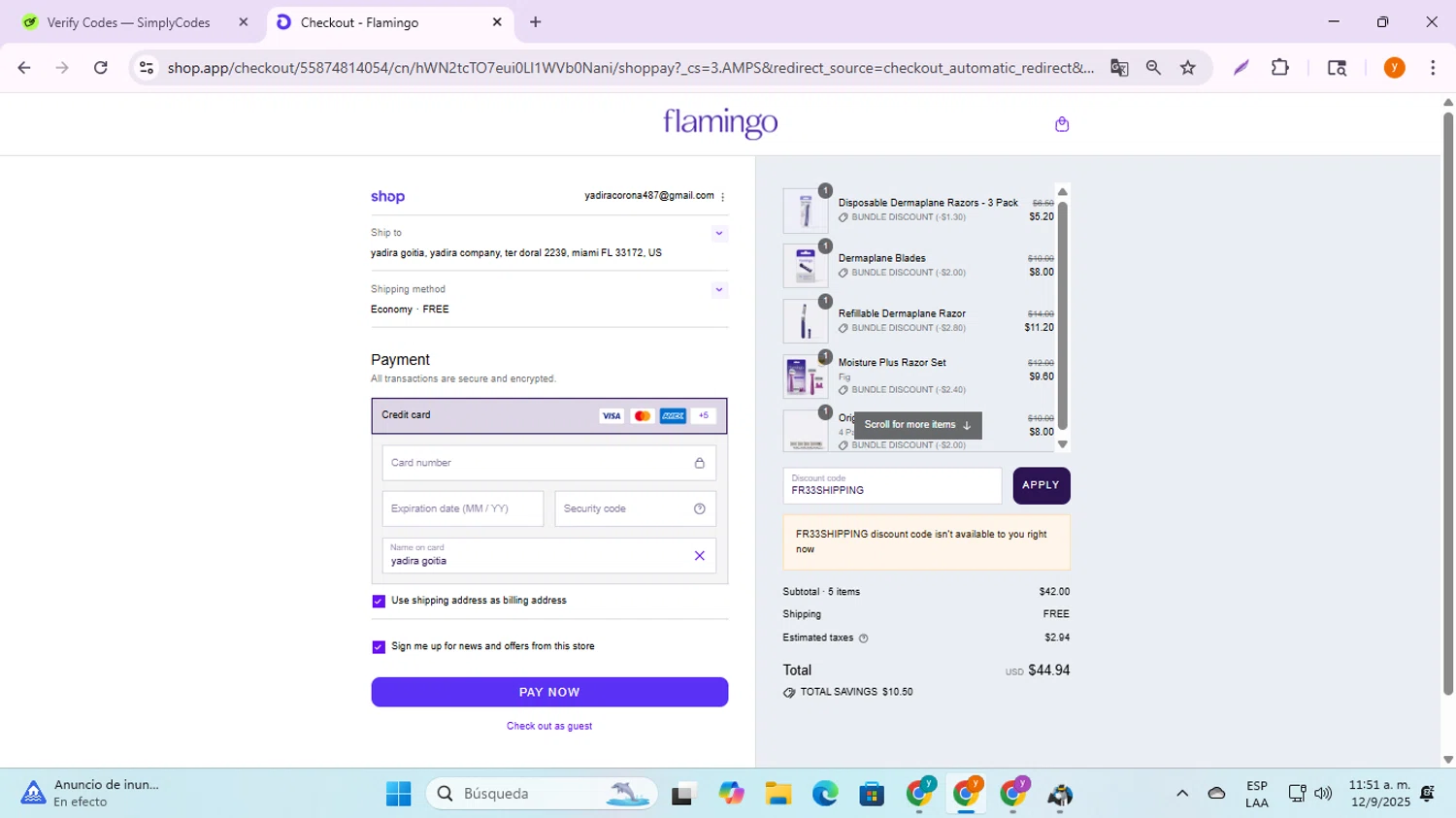Apply the discount code
The height and width of the screenshot is (818, 1456).
(1042, 485)
